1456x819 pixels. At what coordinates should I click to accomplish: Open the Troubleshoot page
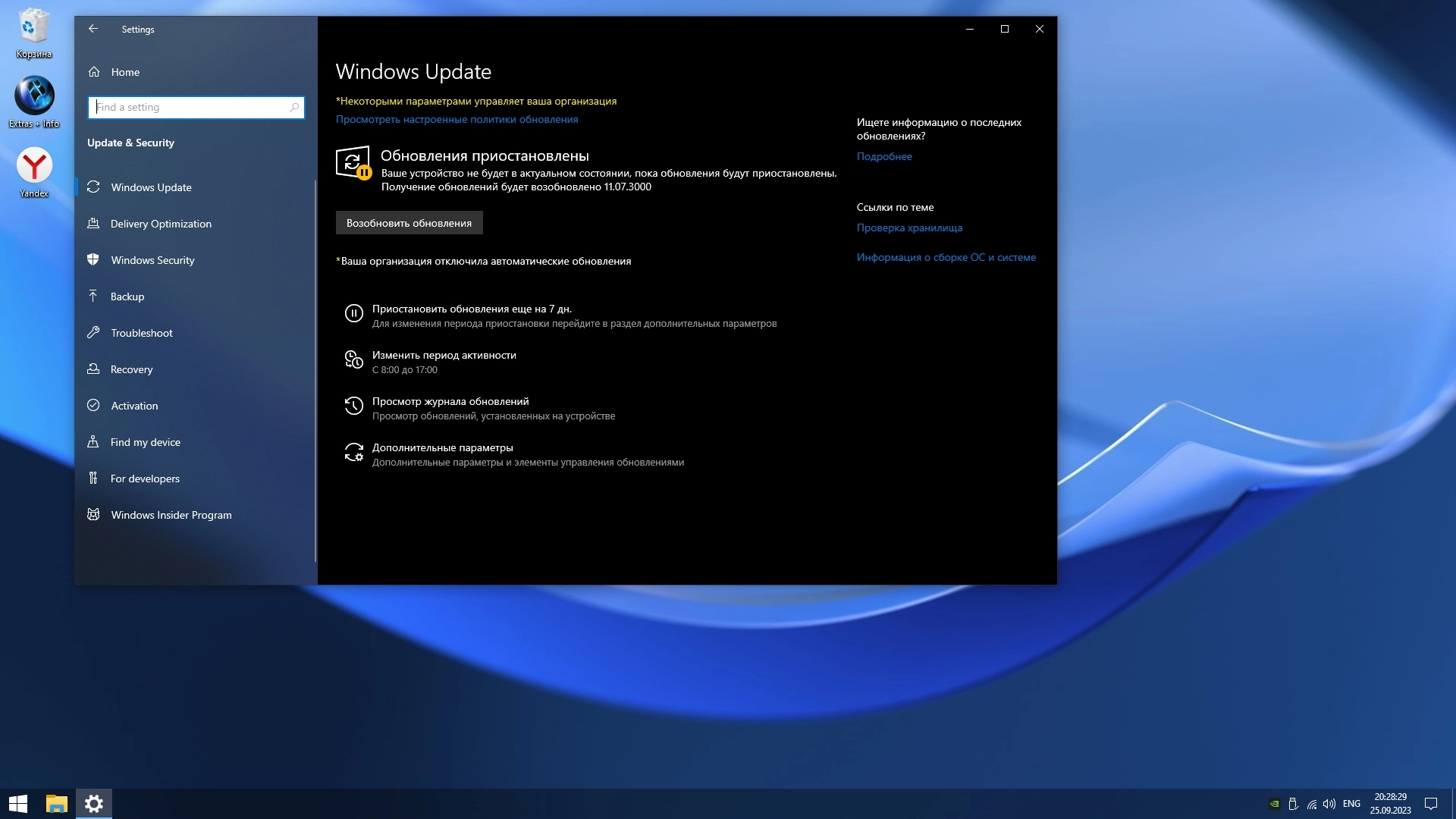tap(142, 333)
